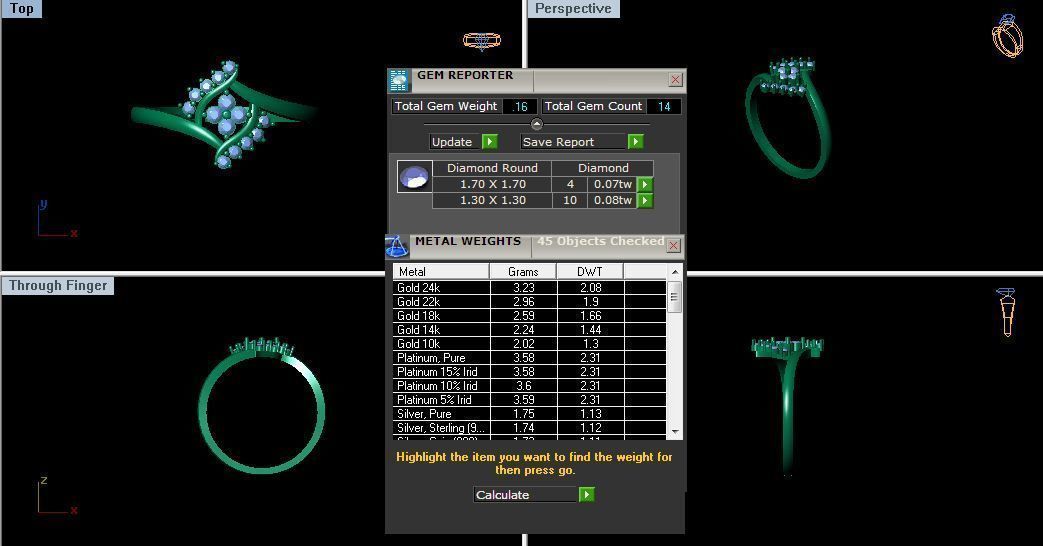Click the green go arrow beside Update
Image resolution: width=1043 pixels, height=546 pixels.
coord(490,142)
